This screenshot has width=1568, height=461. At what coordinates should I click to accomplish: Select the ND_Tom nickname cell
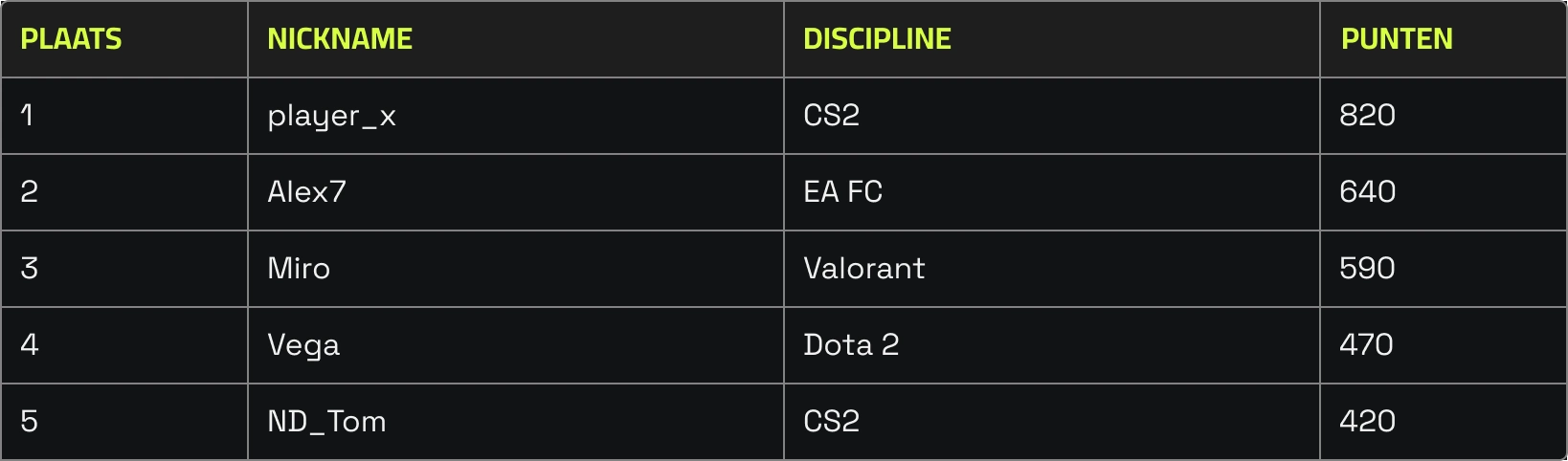coord(326,422)
